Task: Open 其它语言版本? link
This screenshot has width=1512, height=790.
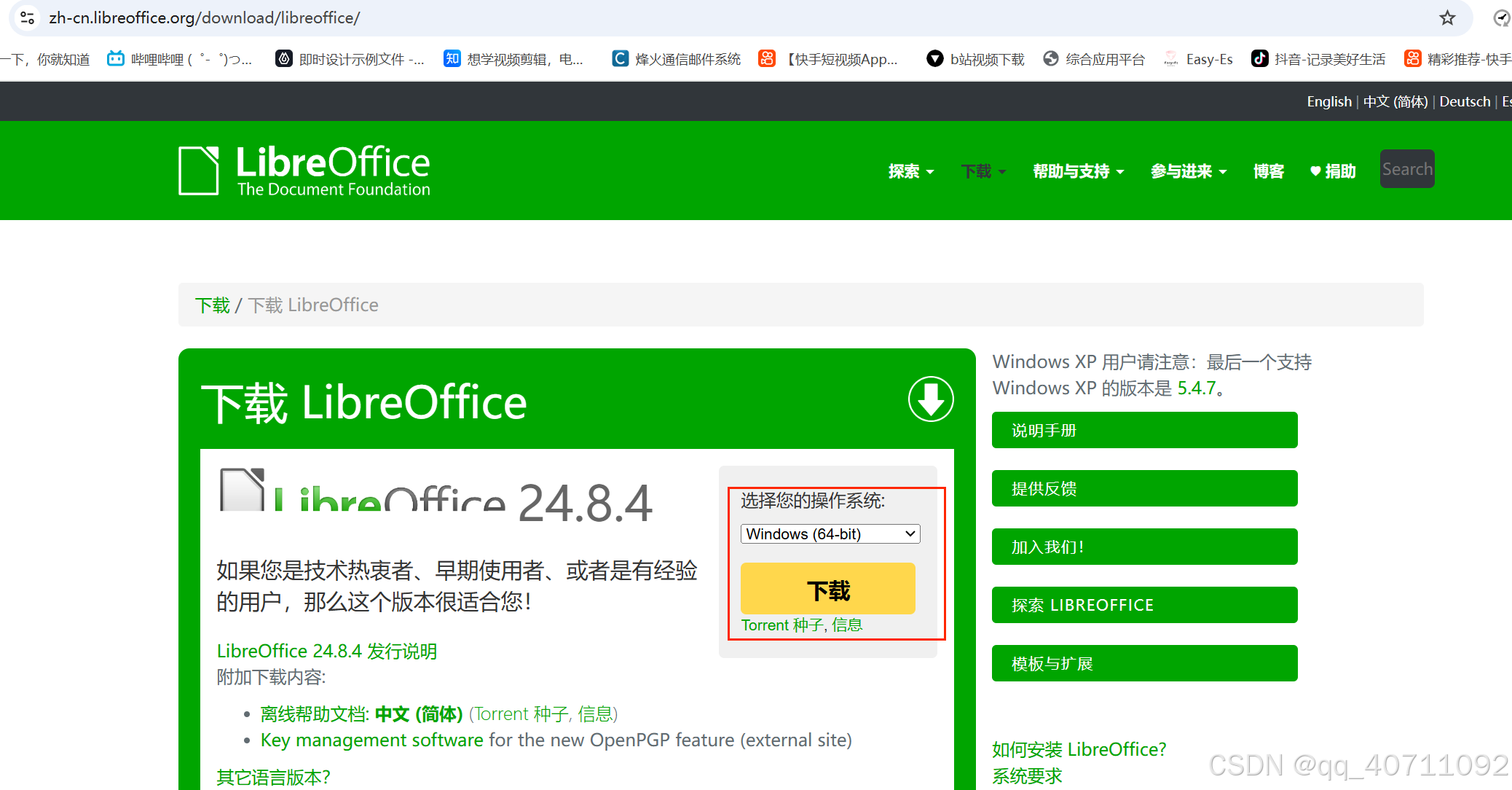Action: coord(274,777)
